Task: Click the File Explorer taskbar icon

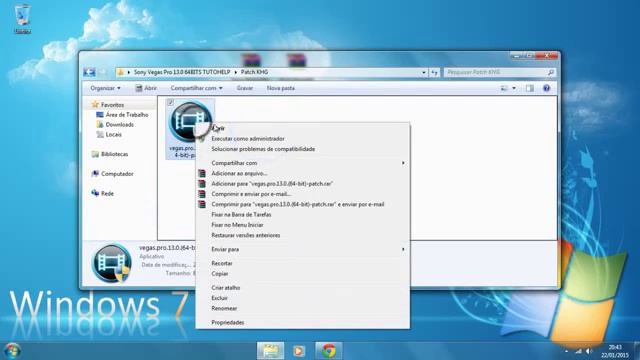Action: click(x=270, y=351)
